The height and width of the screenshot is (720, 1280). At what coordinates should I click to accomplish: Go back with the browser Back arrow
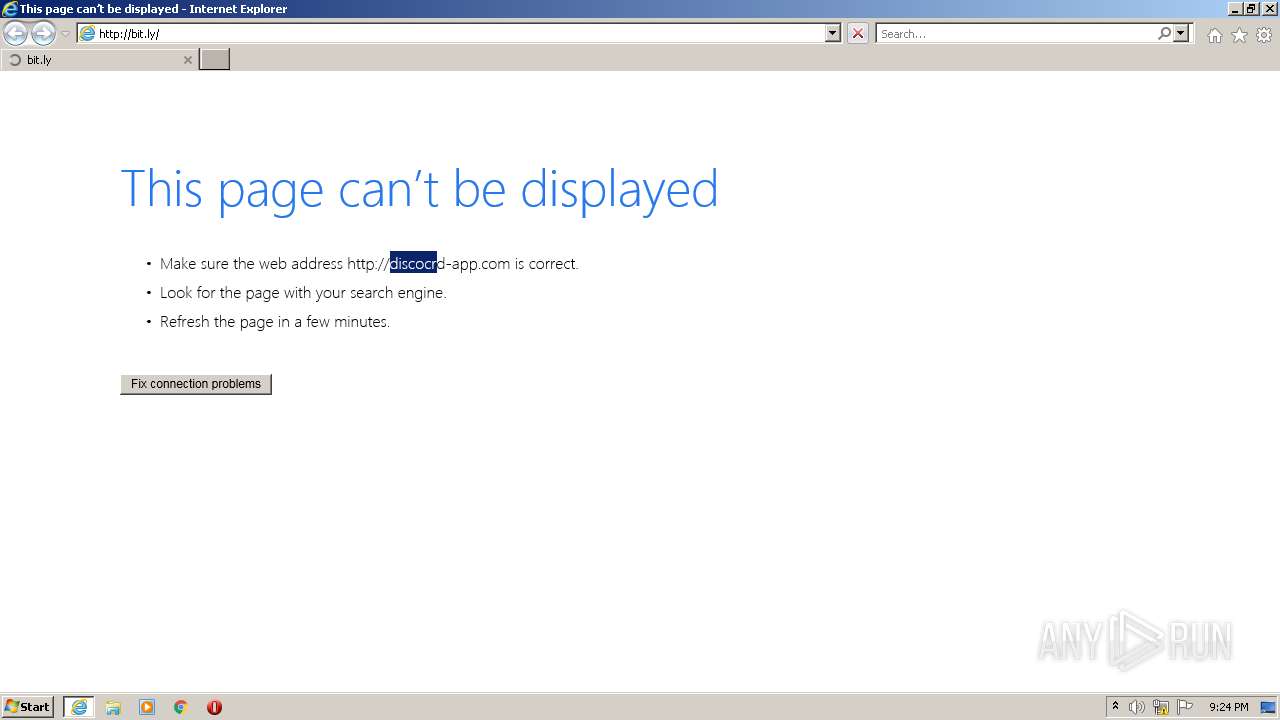click(15, 34)
